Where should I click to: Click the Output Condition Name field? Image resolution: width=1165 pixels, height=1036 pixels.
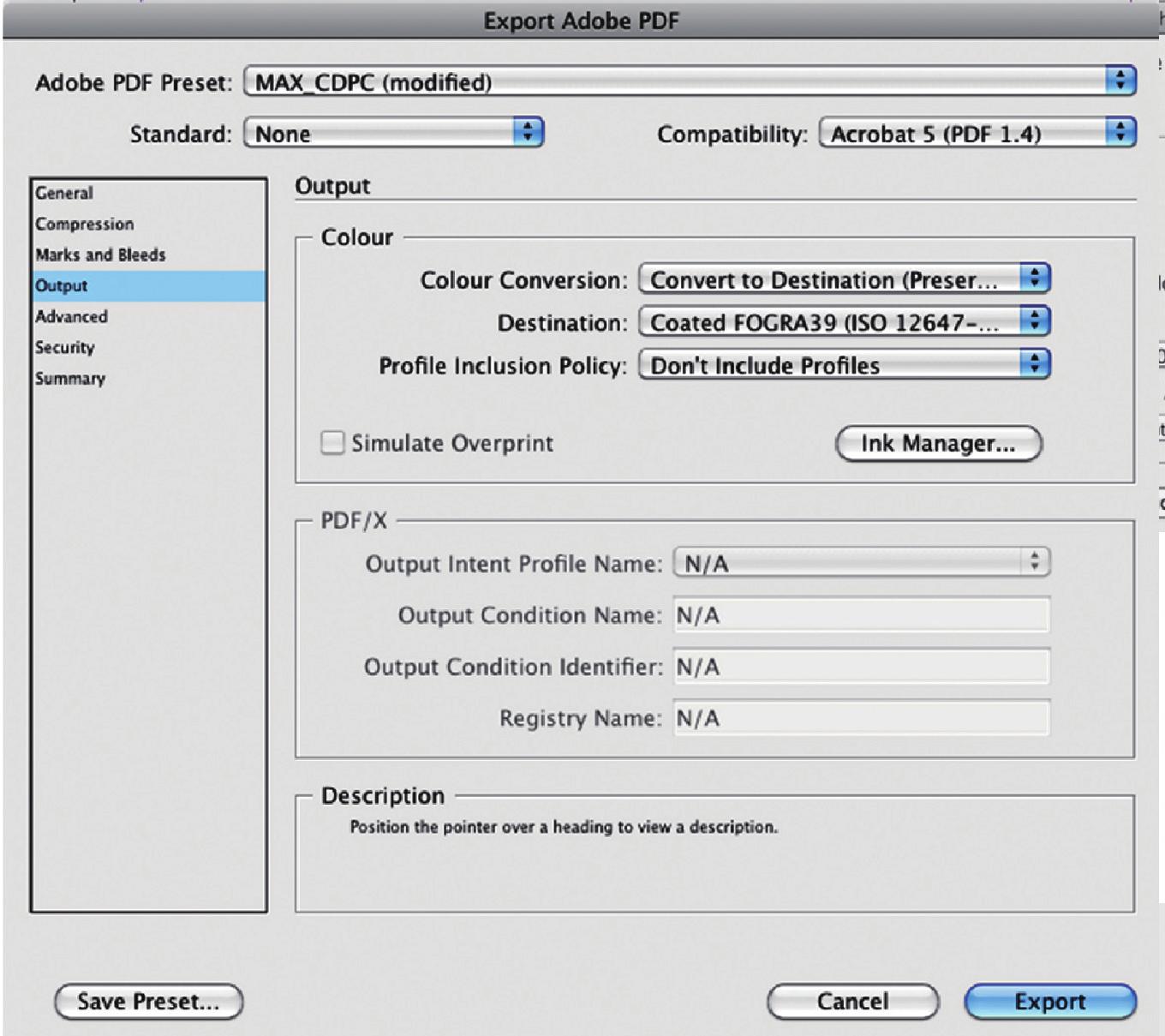[x=862, y=614]
